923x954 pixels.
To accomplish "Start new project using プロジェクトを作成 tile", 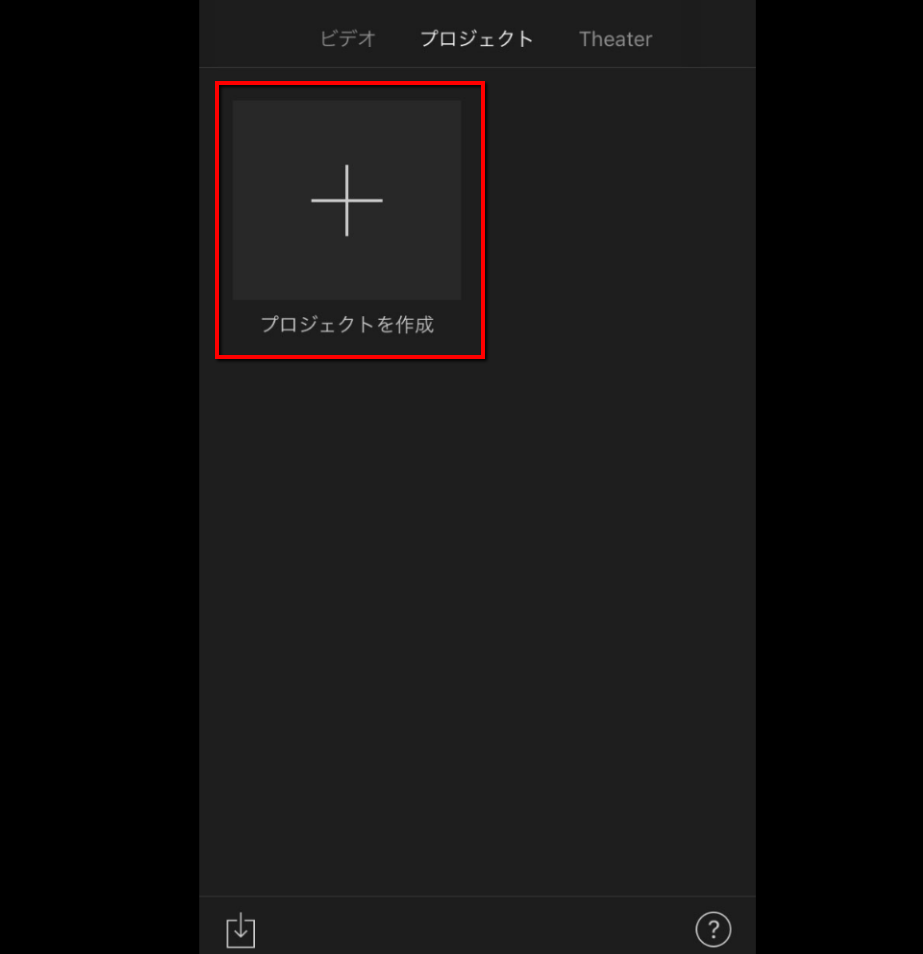I will (347, 219).
